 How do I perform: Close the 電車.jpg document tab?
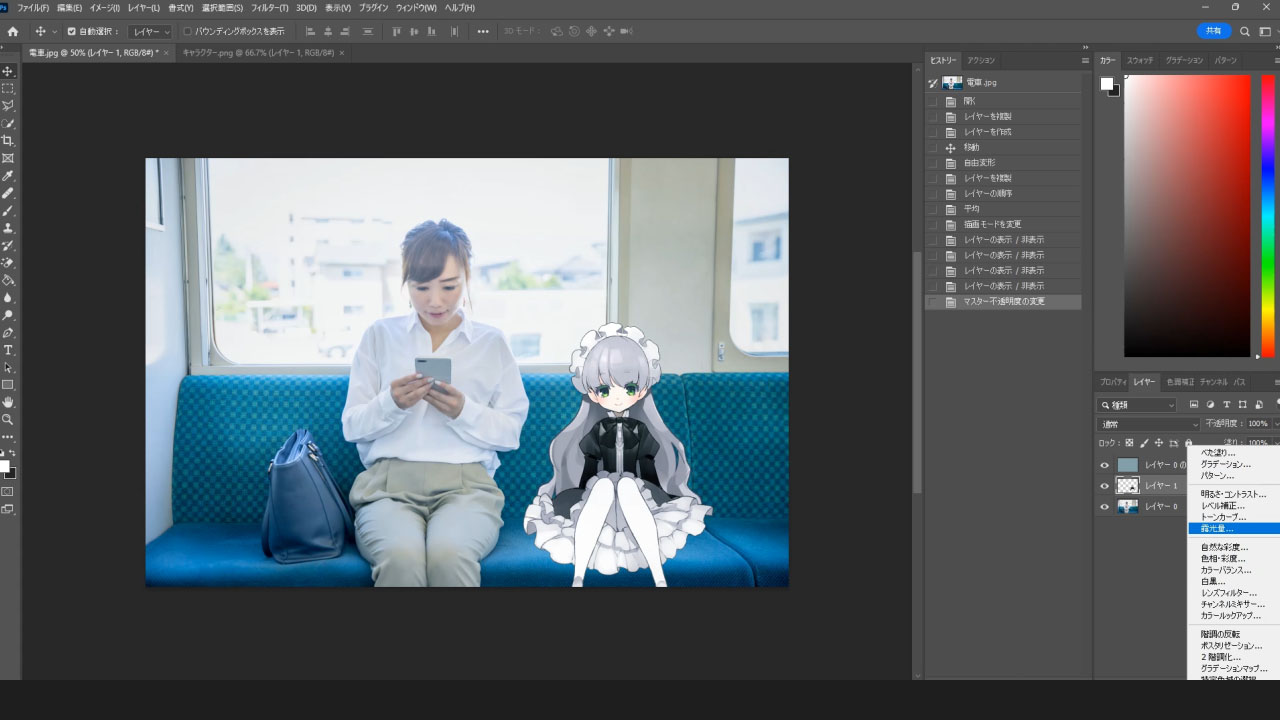[167, 52]
